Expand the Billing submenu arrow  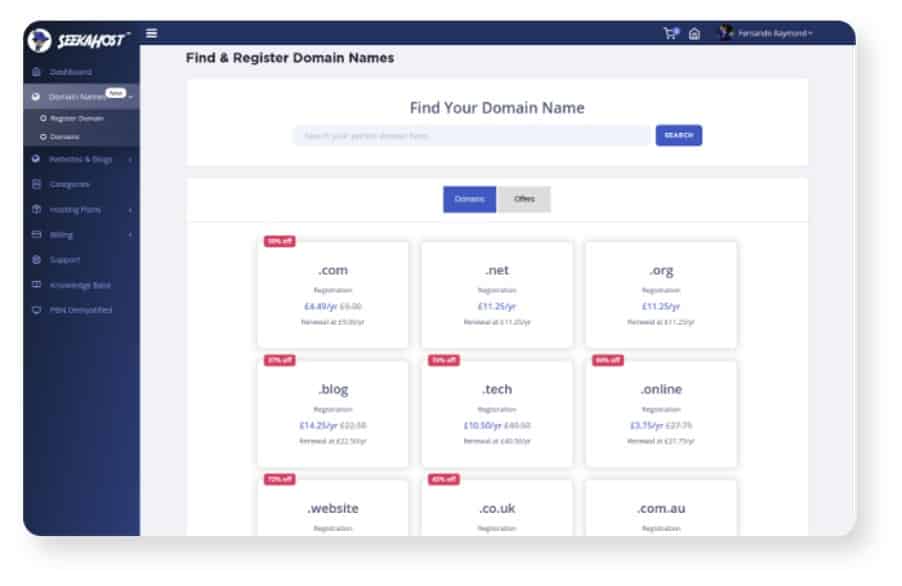tap(131, 235)
